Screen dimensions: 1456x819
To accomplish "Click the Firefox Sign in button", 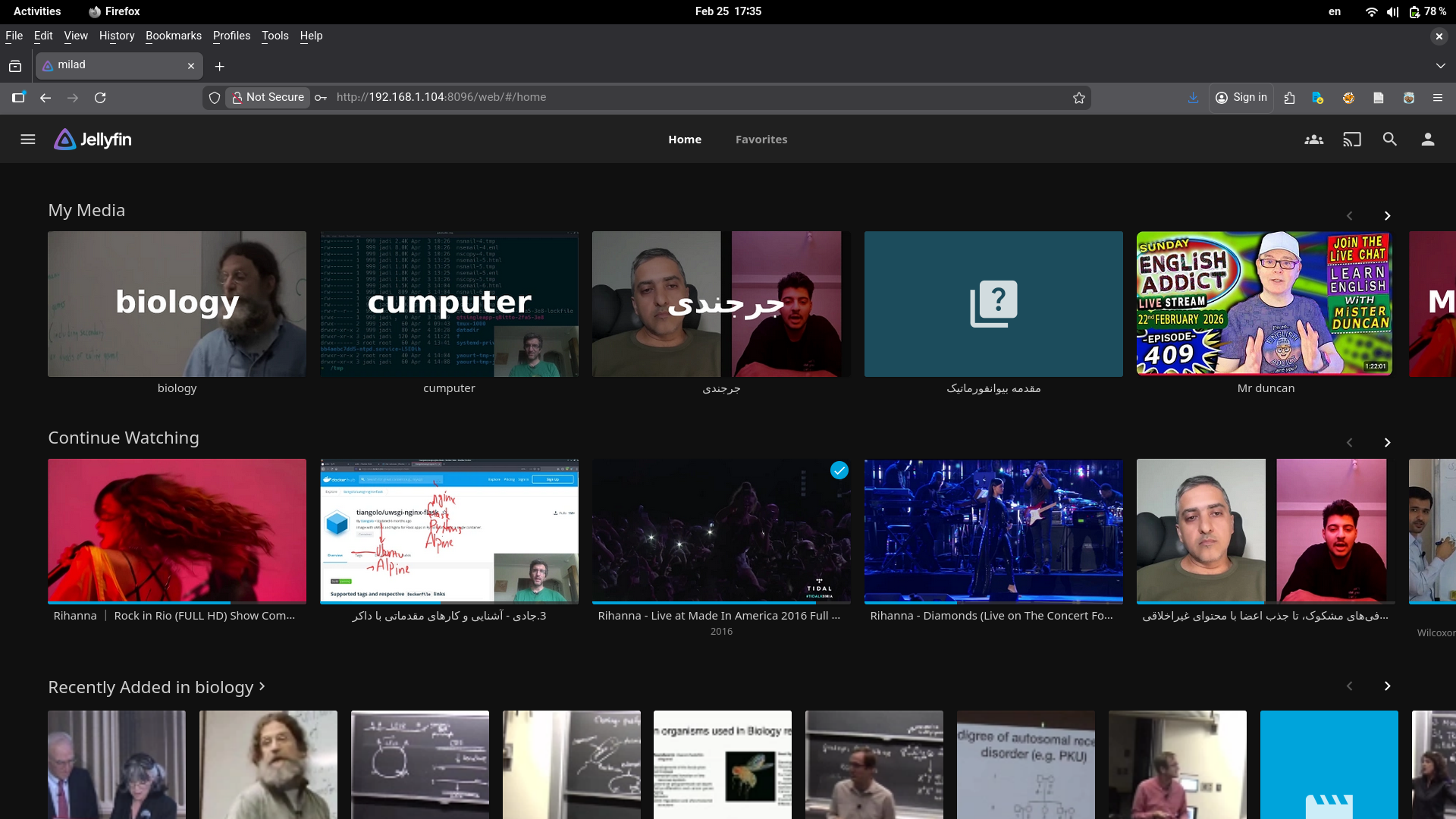I will click(x=1241, y=98).
